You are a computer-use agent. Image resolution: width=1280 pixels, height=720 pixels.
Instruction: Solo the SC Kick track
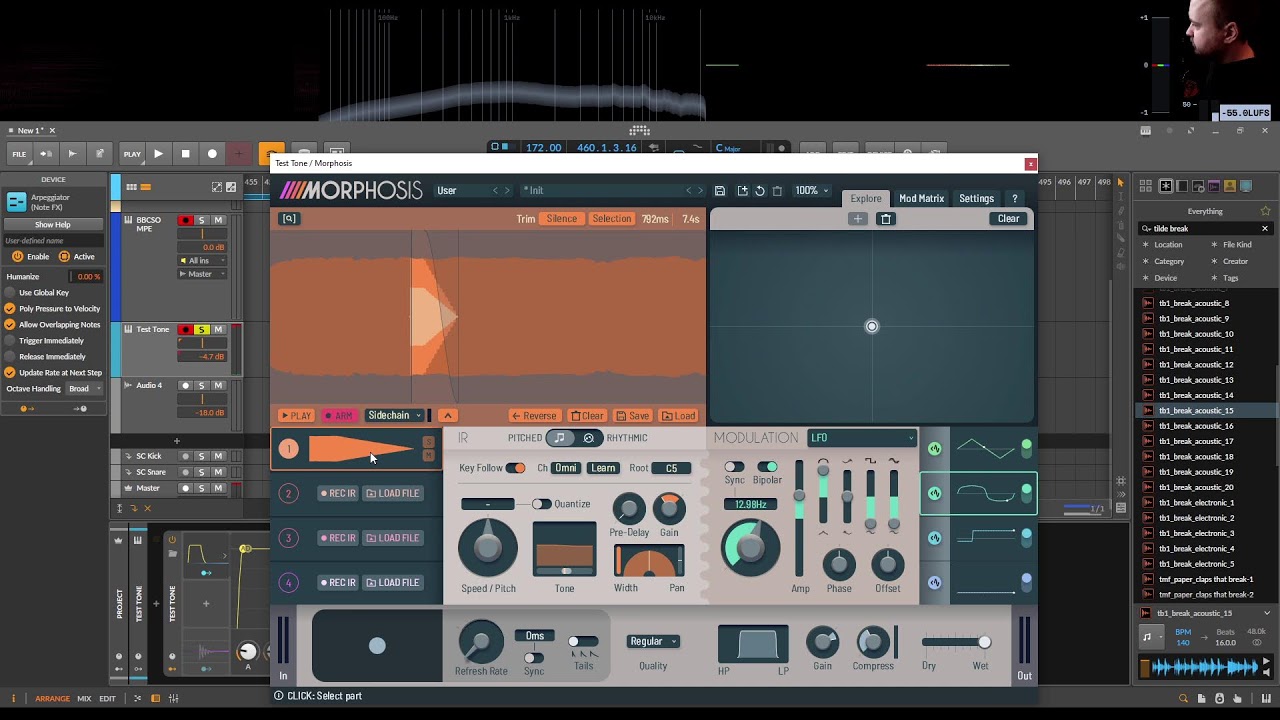click(202, 456)
